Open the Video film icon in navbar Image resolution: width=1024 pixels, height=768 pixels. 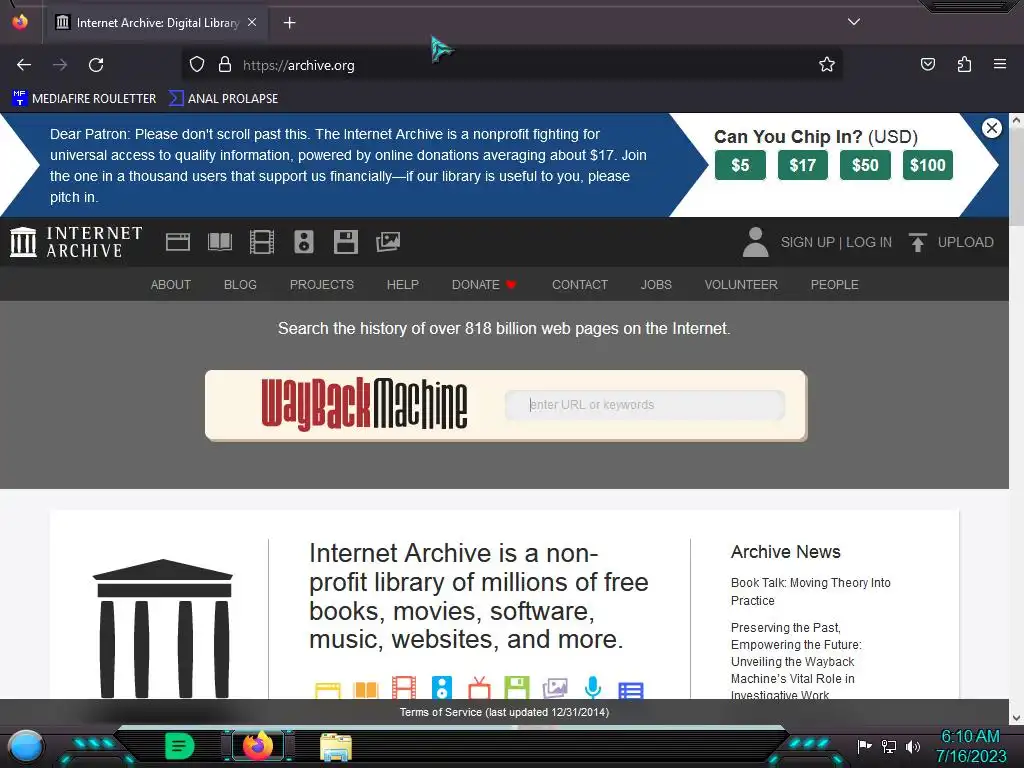[262, 242]
